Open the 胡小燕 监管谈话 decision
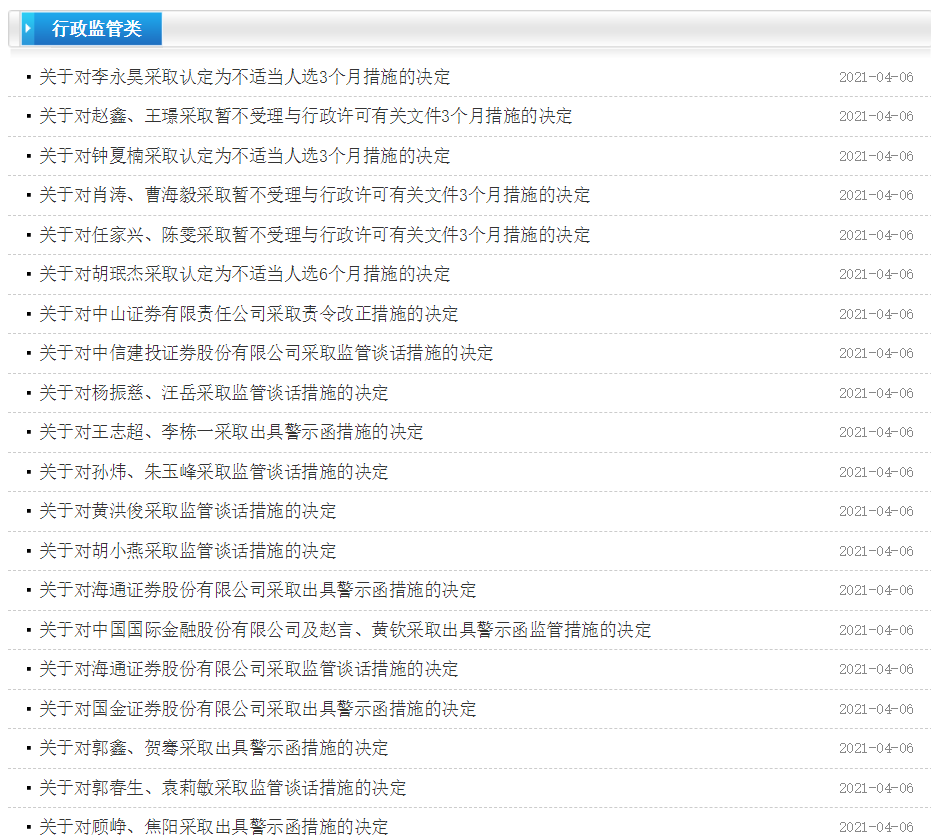Screen dimensions: 931x840 187,551
